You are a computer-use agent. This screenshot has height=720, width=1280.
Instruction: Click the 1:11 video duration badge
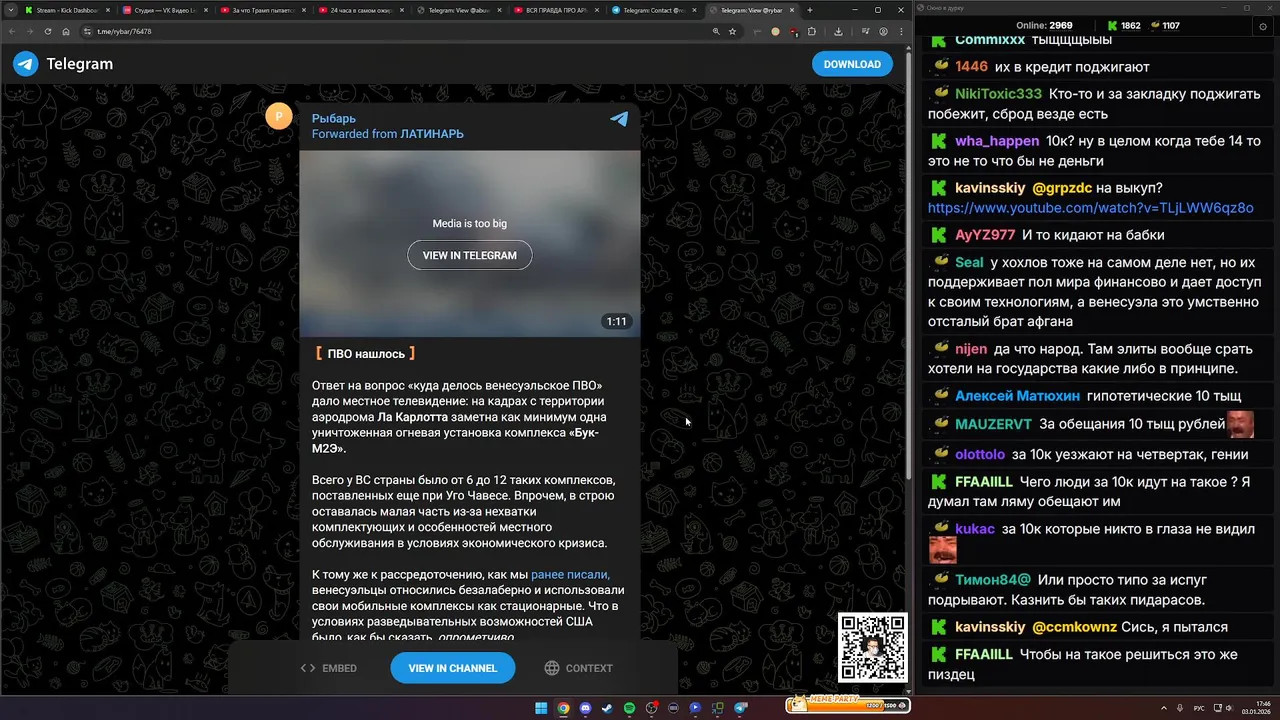[x=616, y=322]
